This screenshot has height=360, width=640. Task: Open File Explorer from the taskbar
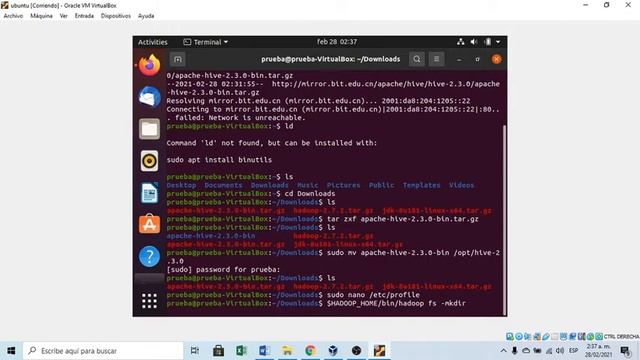pyautogui.click(x=287, y=351)
